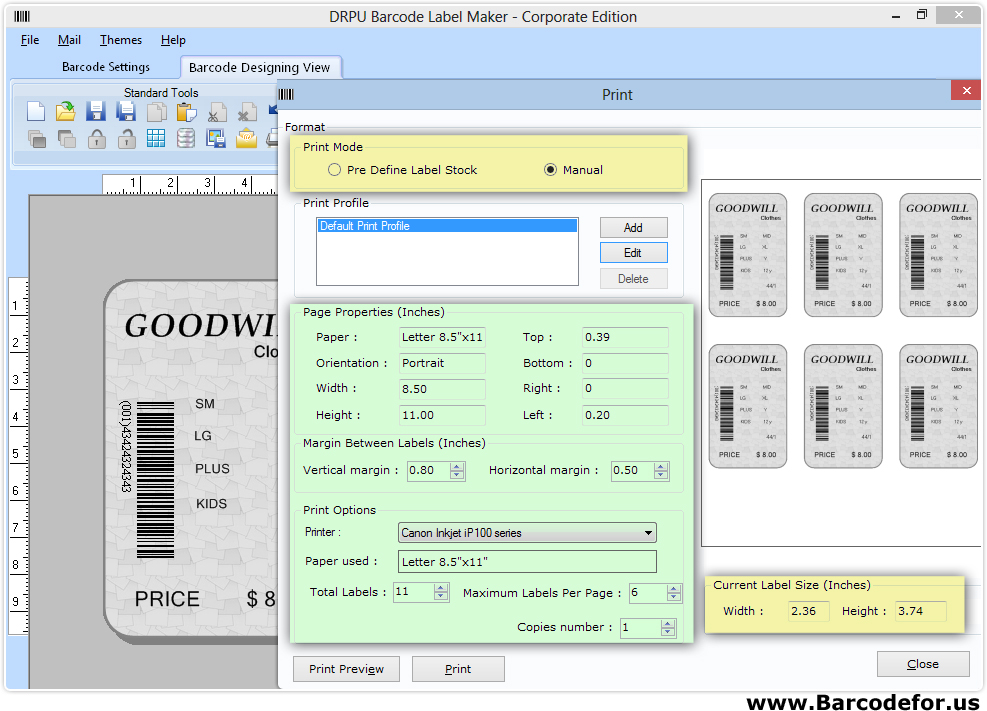The width and height of the screenshot is (987, 711).
Task: Click the Edit print profile button
Action: (633, 253)
